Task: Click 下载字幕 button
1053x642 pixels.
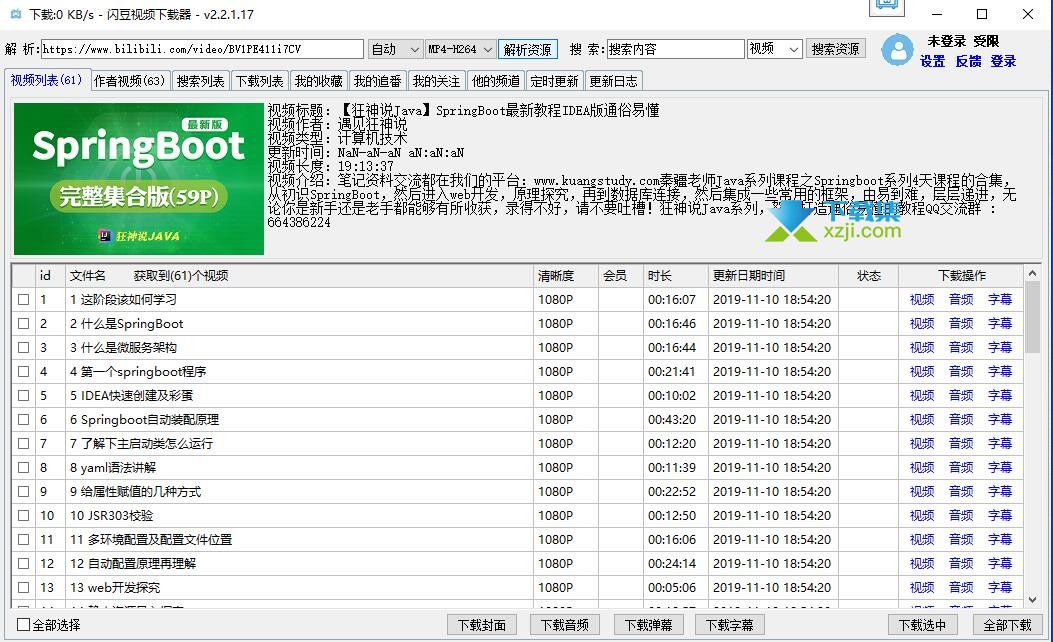Action: [x=729, y=625]
